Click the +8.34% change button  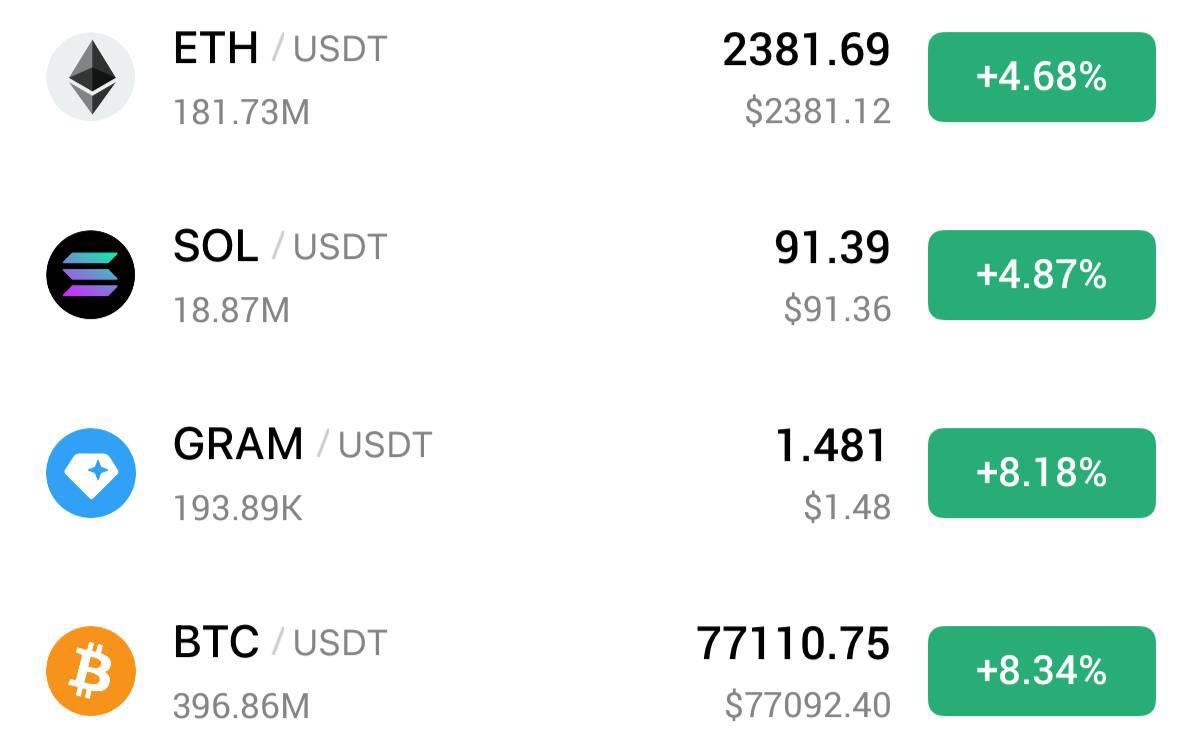pyautogui.click(x=1041, y=671)
